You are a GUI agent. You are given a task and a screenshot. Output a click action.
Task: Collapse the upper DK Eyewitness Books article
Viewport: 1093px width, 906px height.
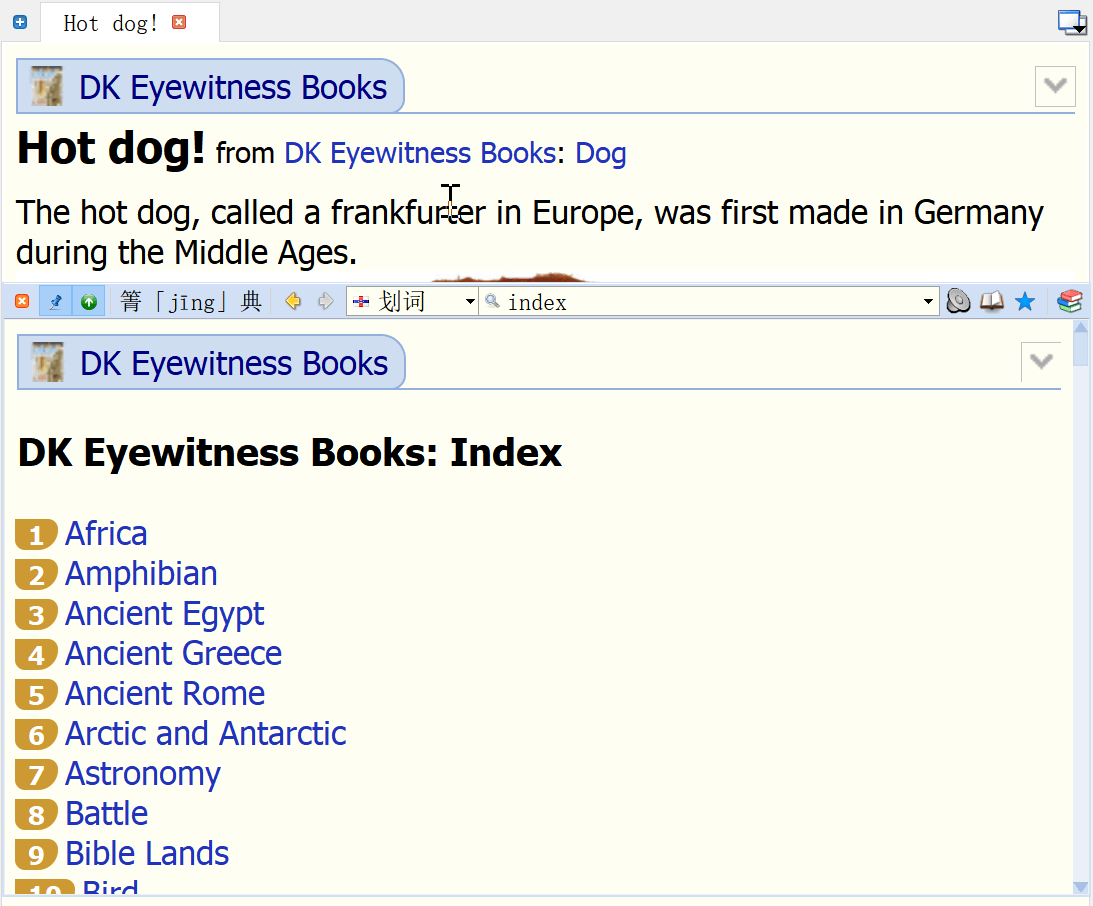pos(1055,86)
